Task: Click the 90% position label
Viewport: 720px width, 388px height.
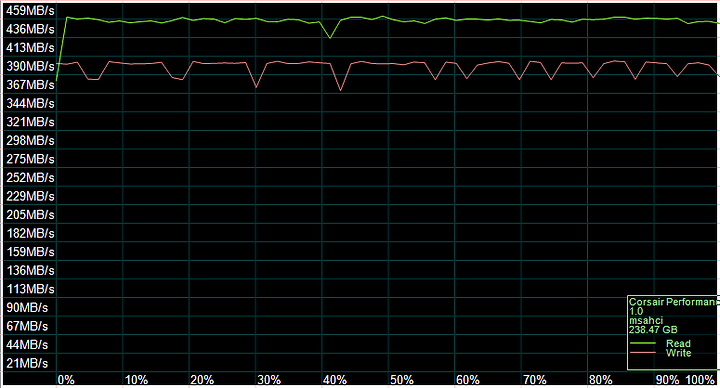Action: click(x=667, y=380)
